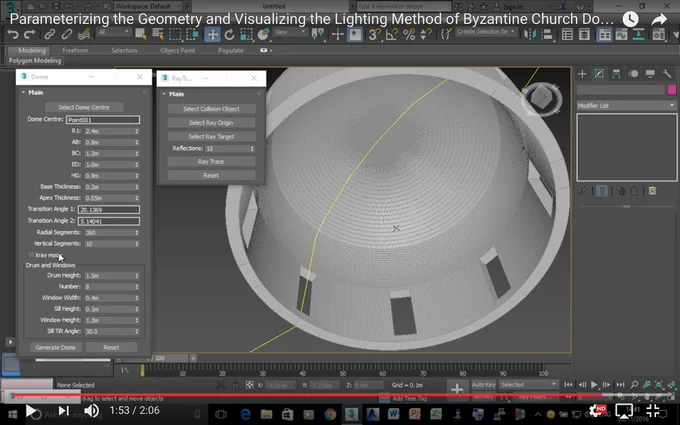This screenshot has height=425, width=680.
Task: Click the ViewCube in the viewport
Action: tap(542, 98)
